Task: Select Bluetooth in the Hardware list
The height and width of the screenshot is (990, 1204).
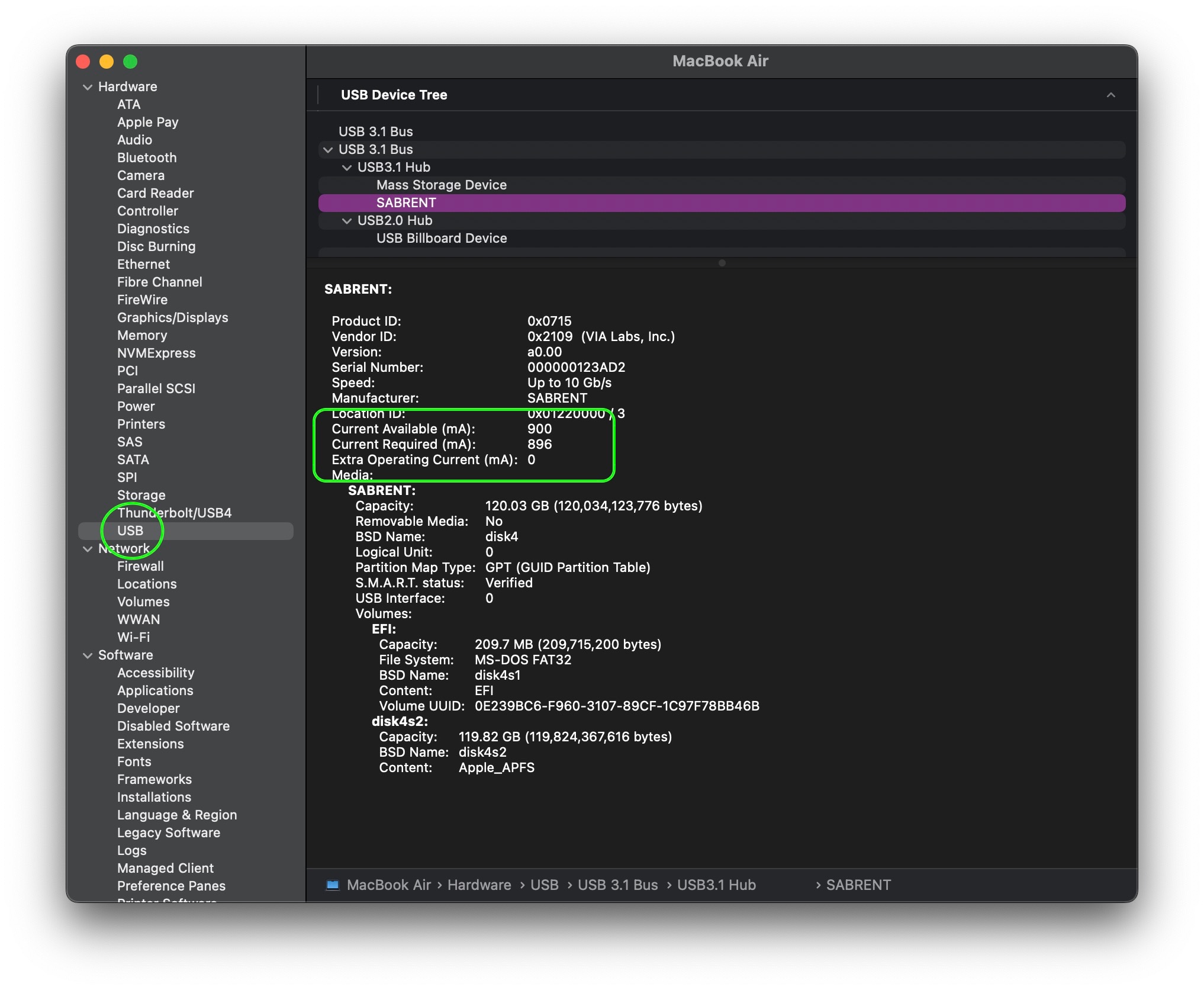Action: pos(147,157)
